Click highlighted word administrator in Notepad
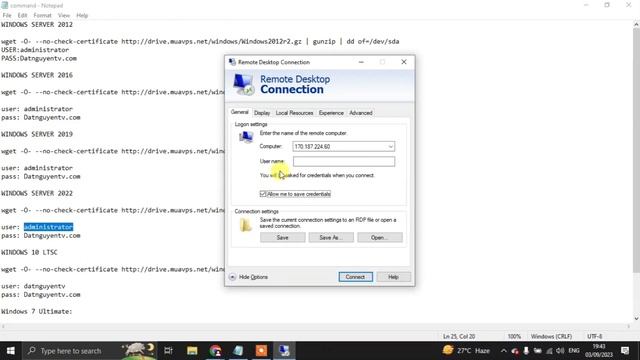 click(x=48, y=227)
